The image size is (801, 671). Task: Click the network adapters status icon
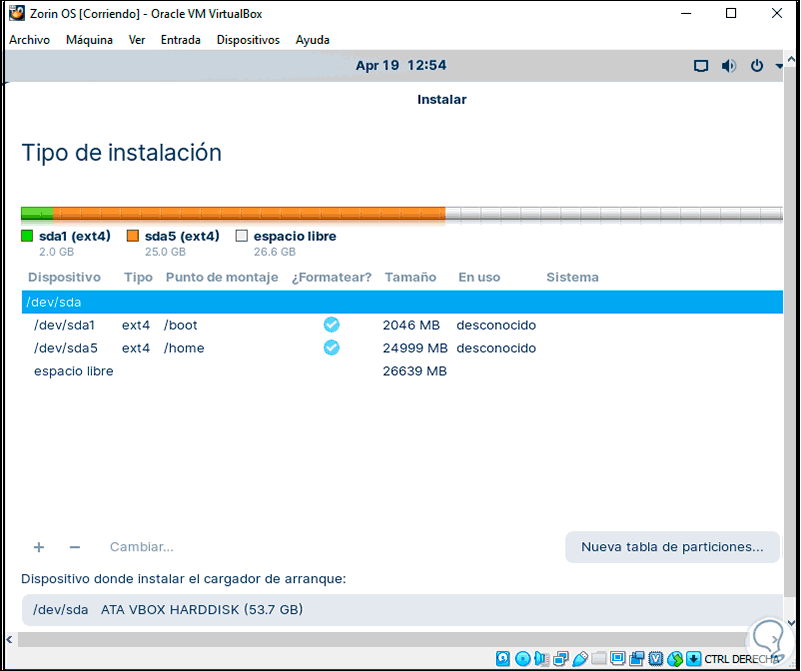(560, 659)
